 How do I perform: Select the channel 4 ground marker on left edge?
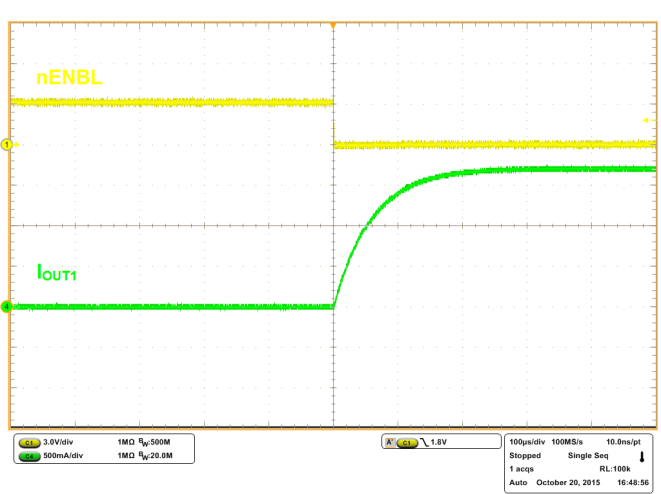point(7,307)
